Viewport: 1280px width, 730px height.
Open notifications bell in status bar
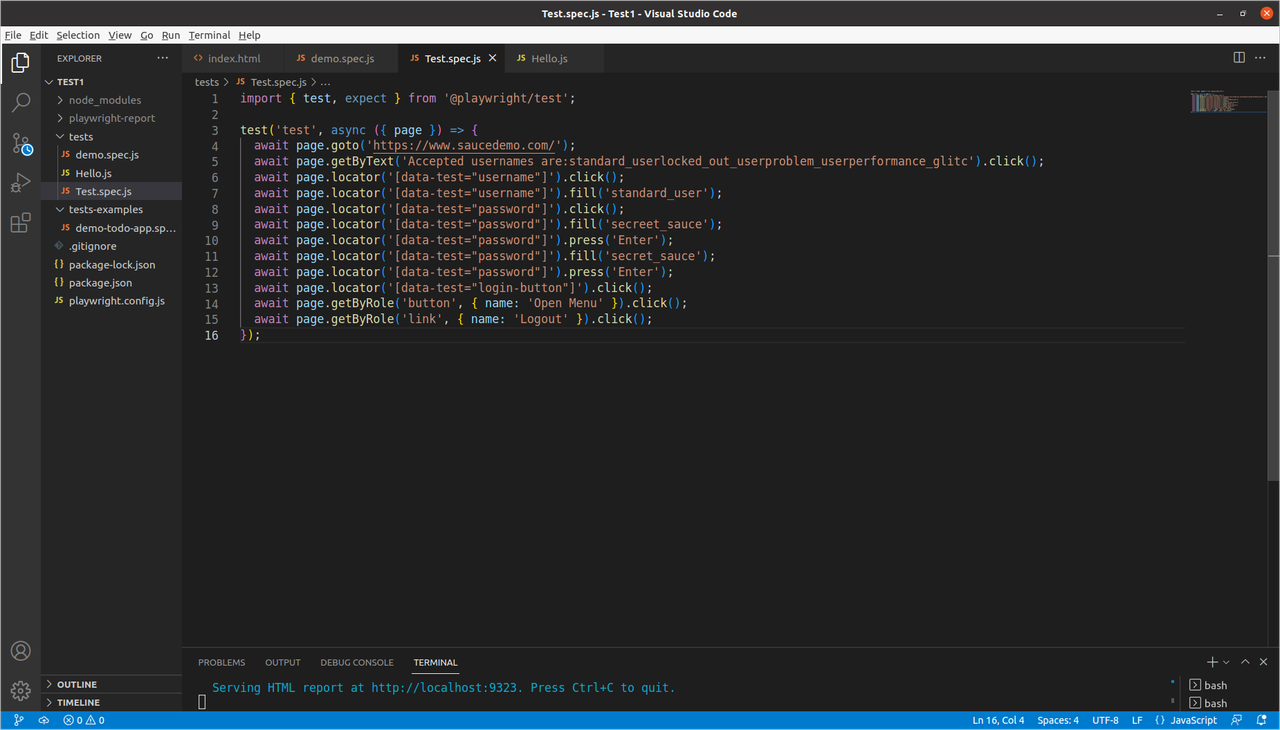tap(1262, 720)
